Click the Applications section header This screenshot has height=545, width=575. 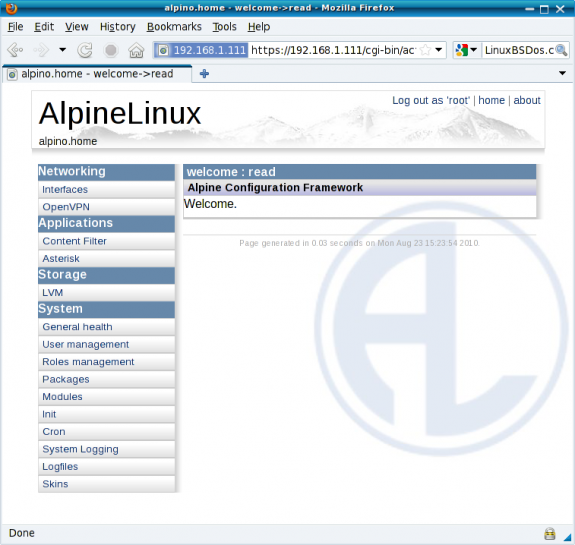click(106, 224)
